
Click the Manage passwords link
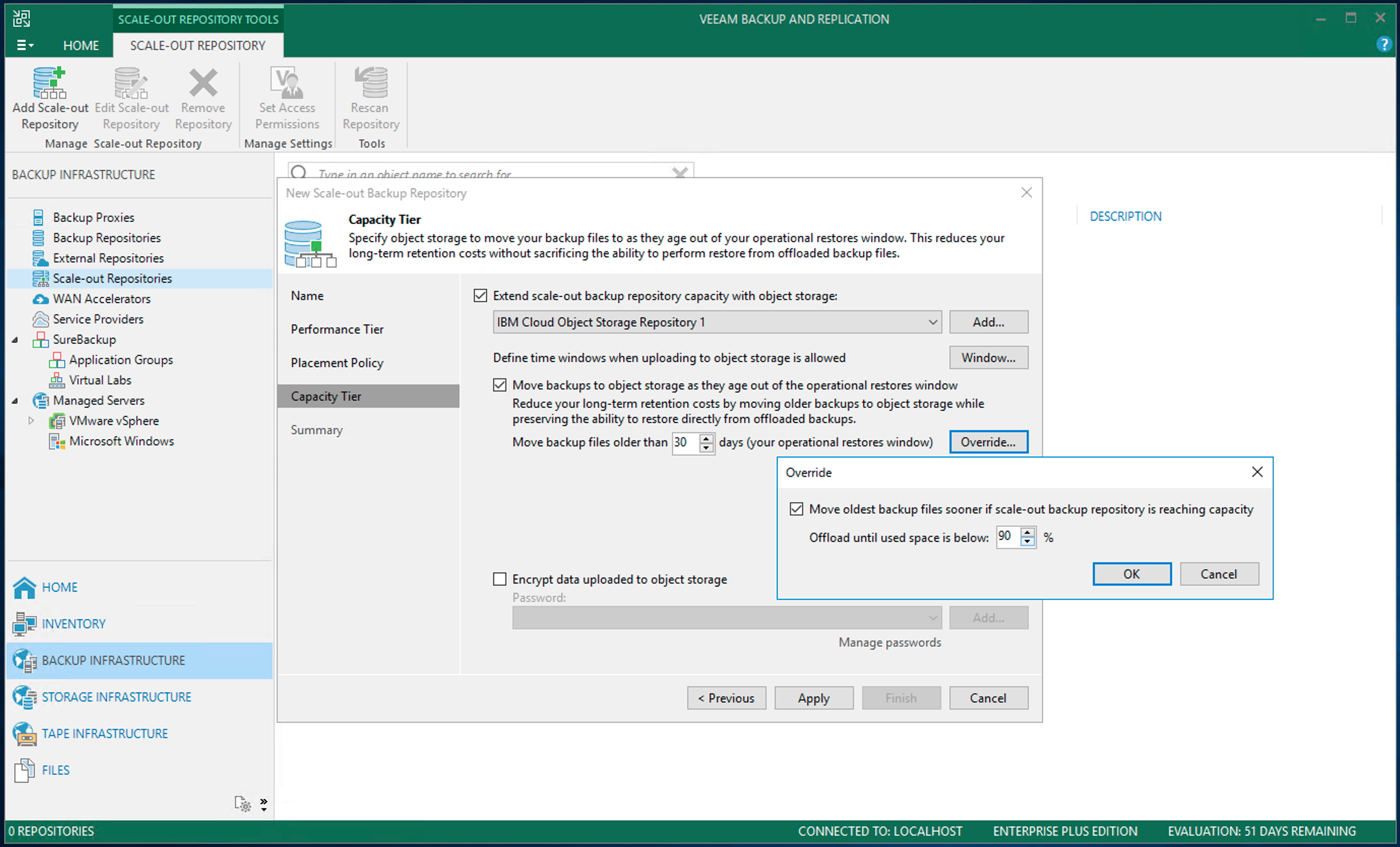pos(889,643)
